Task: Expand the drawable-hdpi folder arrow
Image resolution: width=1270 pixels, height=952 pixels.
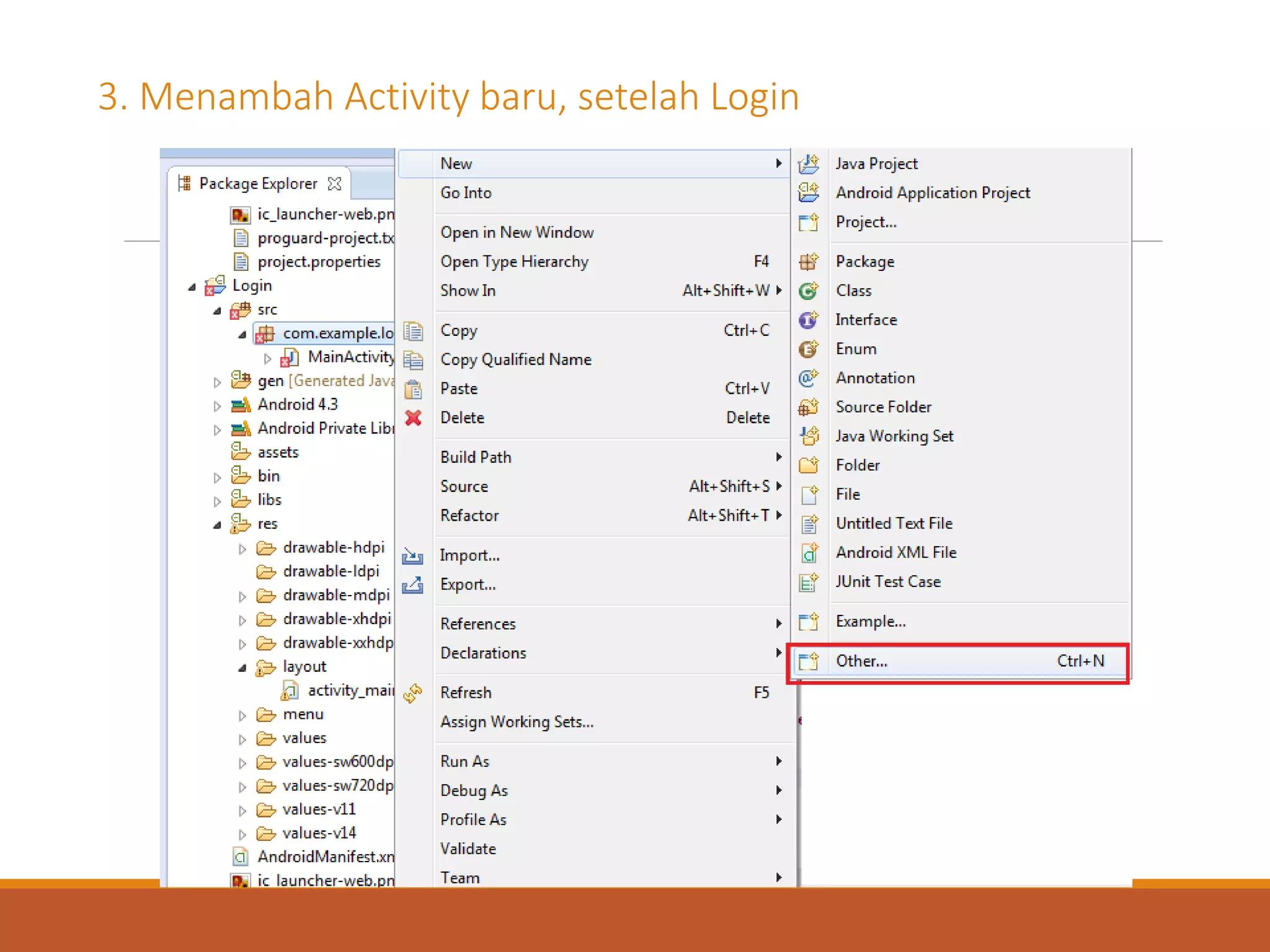Action: (x=242, y=549)
